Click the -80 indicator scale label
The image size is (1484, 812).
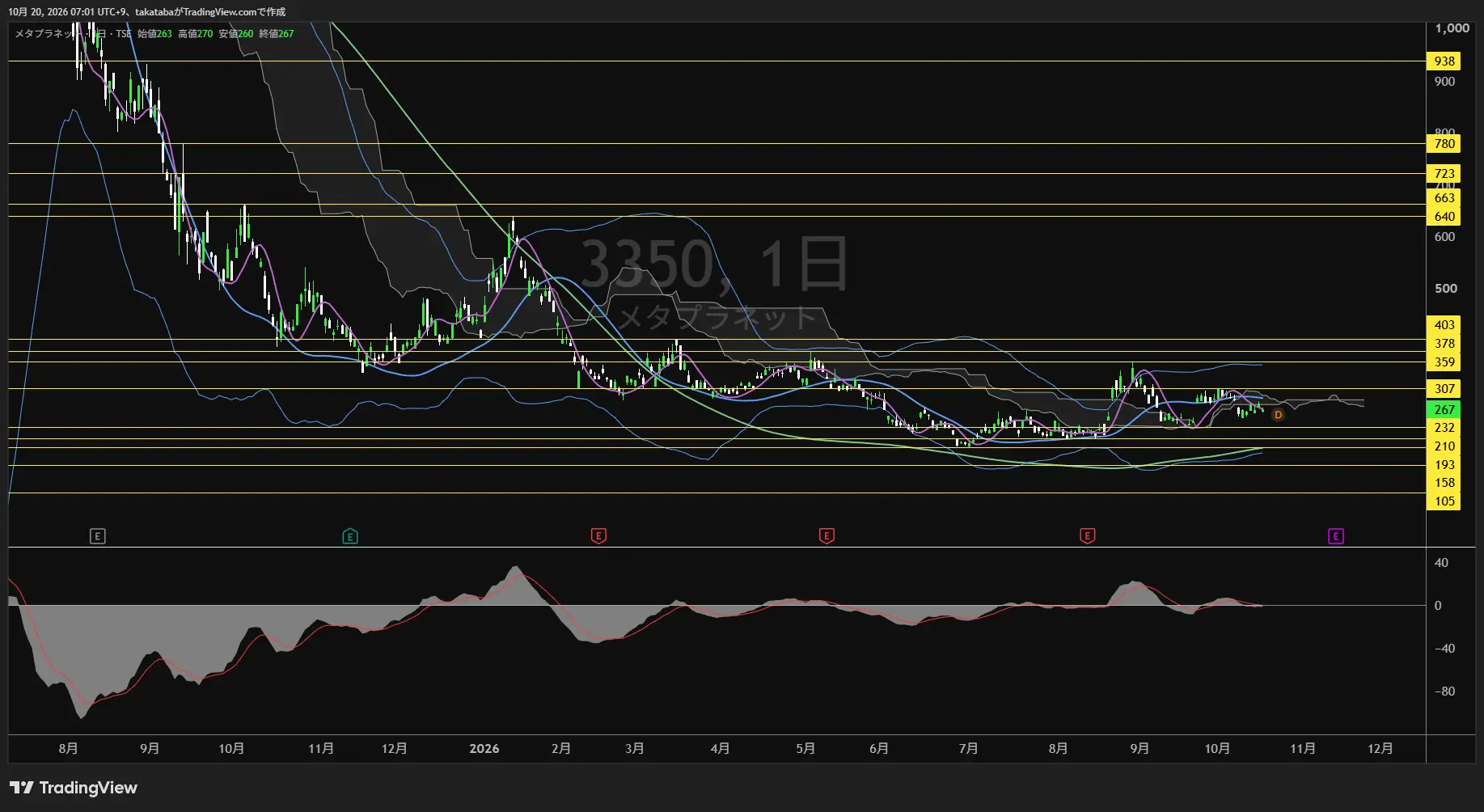pyautogui.click(x=1444, y=691)
